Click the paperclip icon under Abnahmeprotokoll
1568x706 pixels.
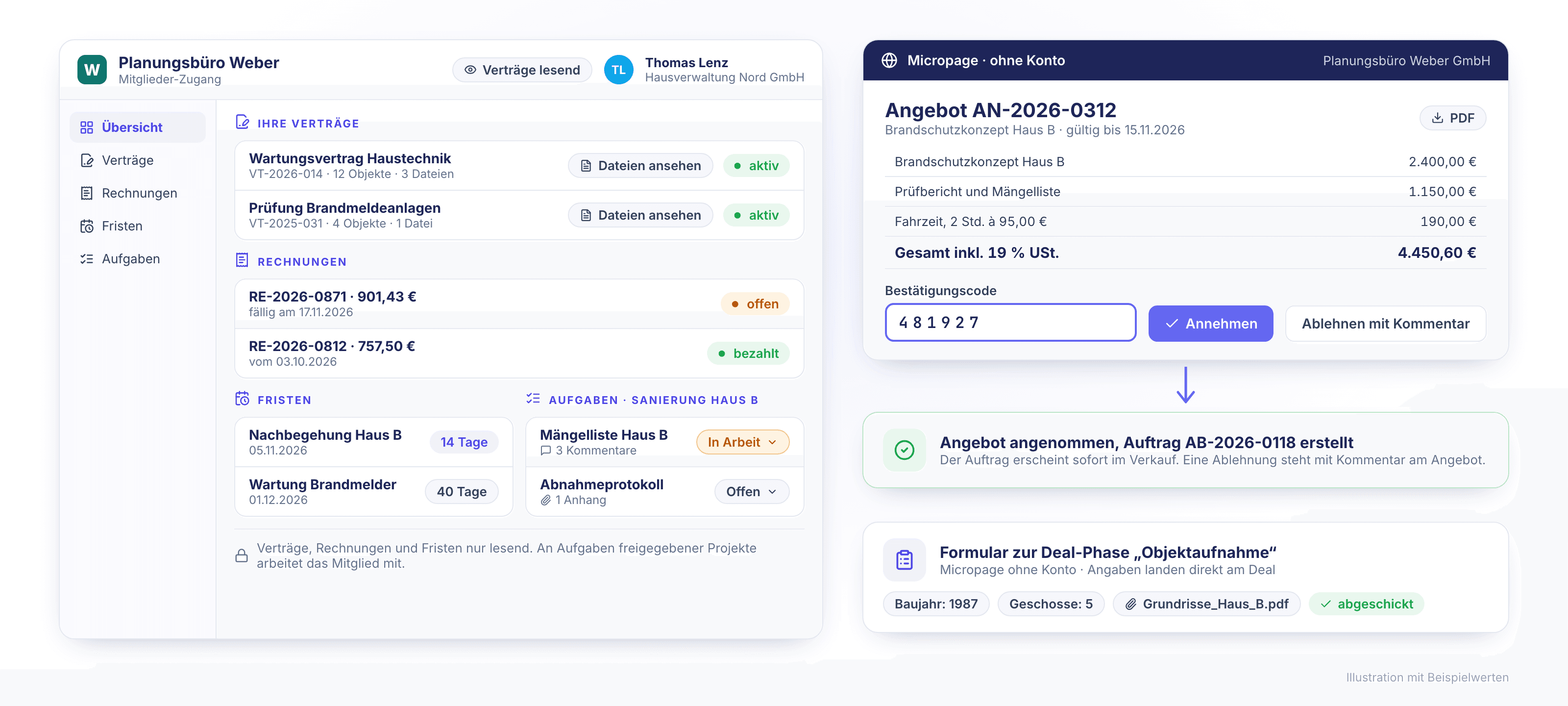tap(546, 500)
